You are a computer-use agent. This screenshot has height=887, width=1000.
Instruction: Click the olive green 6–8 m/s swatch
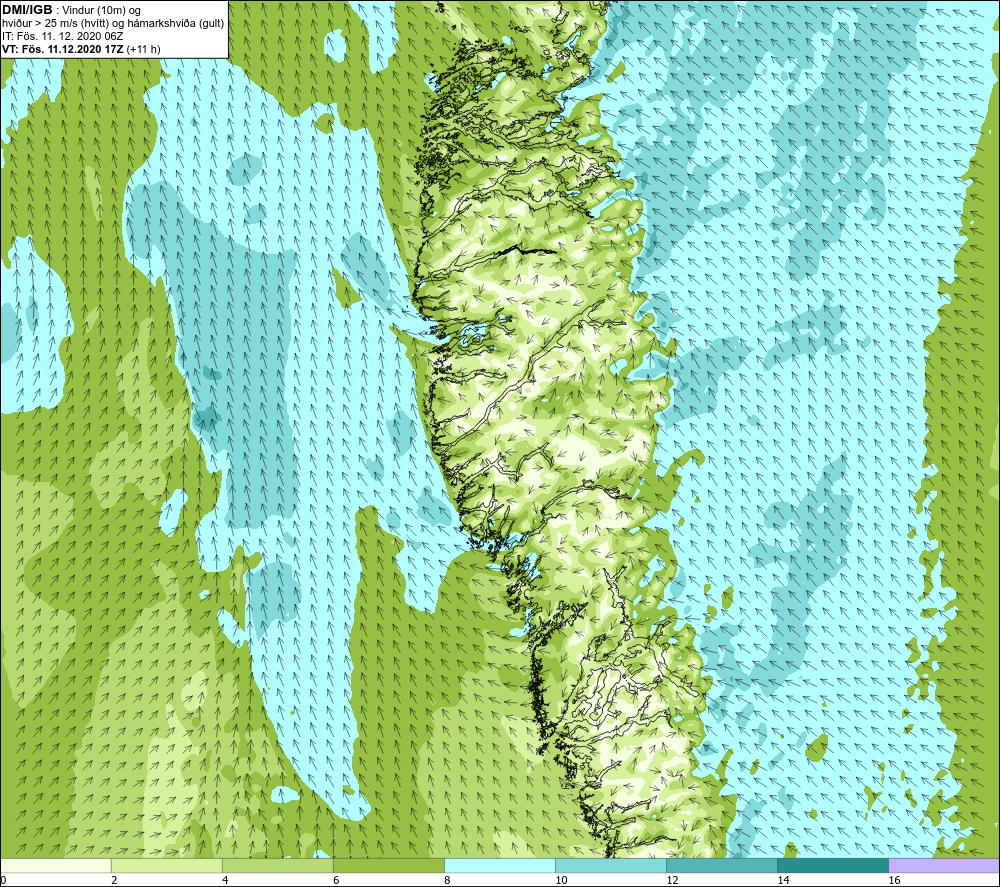pyautogui.click(x=389, y=865)
